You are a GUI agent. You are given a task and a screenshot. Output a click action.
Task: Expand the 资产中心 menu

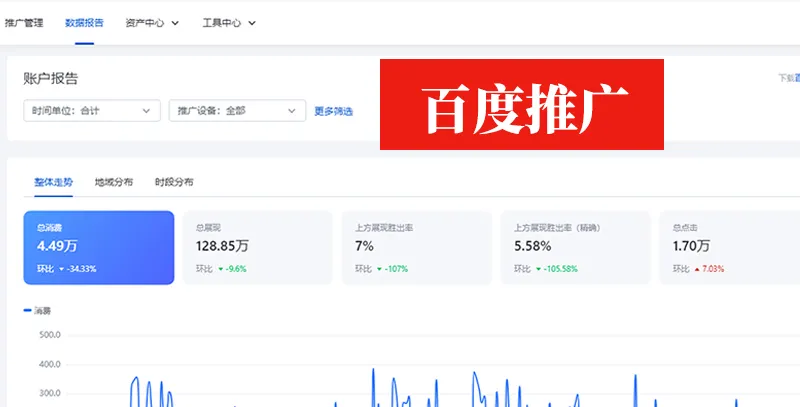(x=152, y=22)
